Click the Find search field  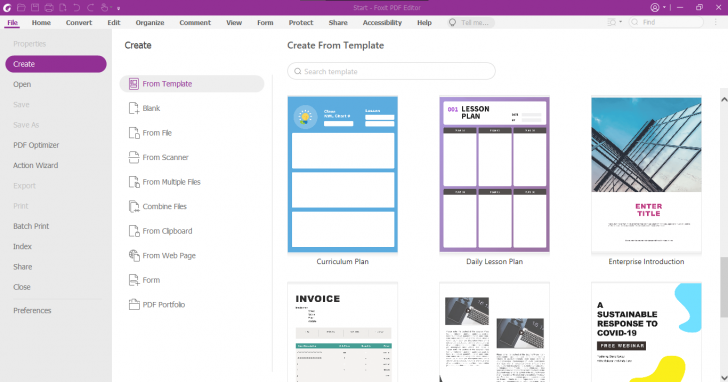coord(666,22)
